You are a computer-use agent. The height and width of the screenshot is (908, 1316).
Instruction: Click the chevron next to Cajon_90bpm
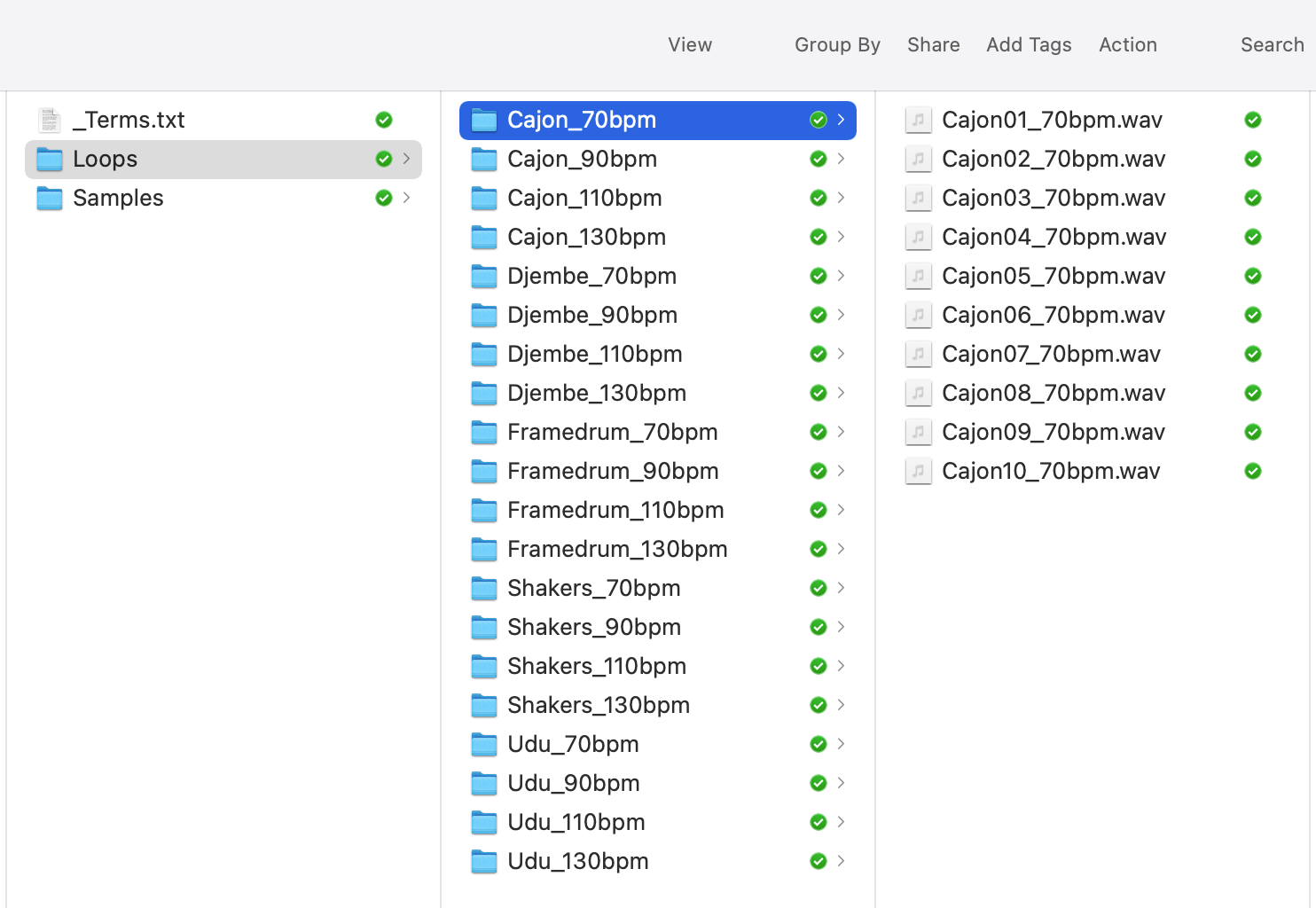click(841, 159)
